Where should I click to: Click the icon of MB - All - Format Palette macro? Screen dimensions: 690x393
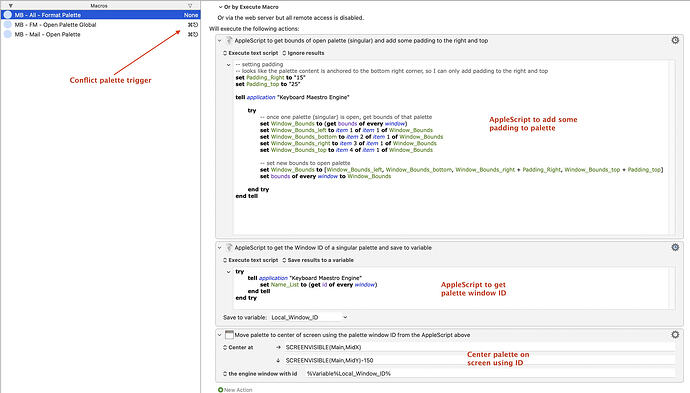(x=7, y=15)
